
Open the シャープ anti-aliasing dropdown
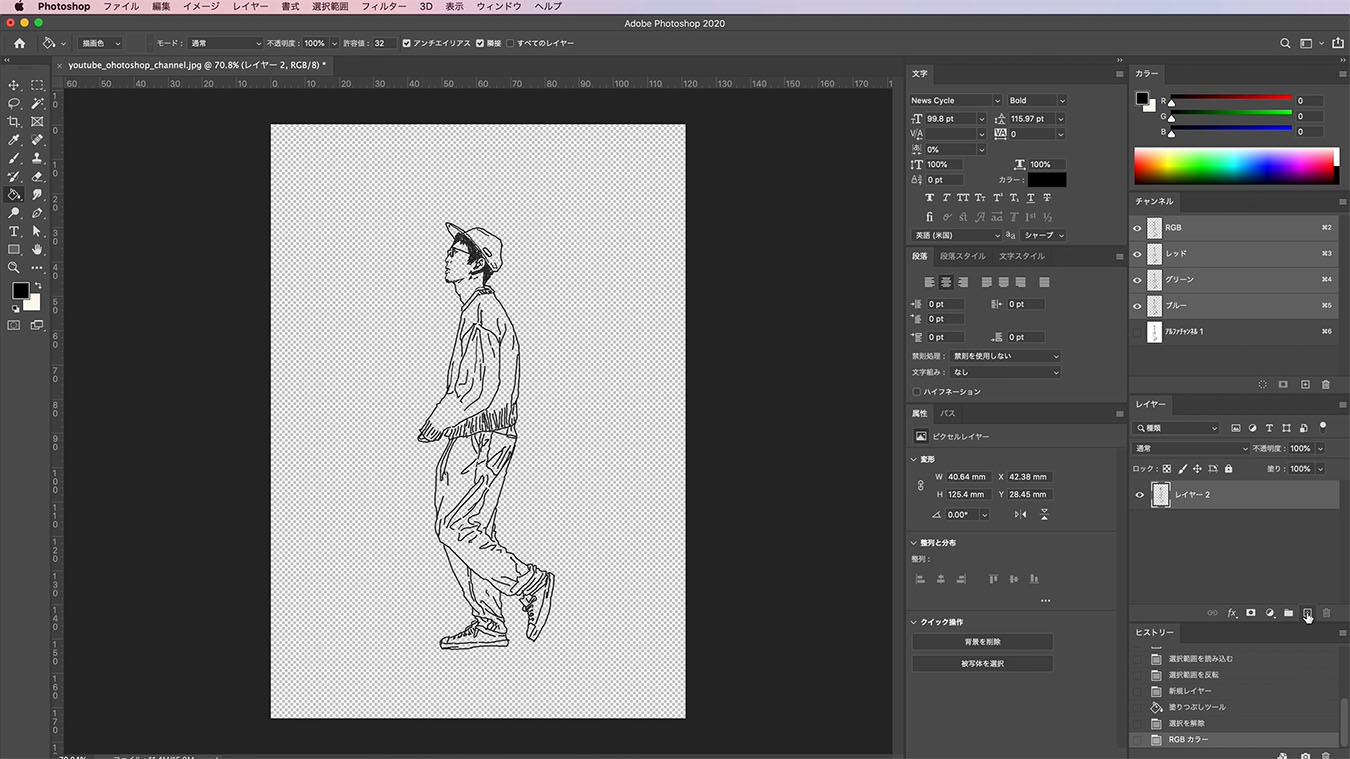click(x=1044, y=236)
